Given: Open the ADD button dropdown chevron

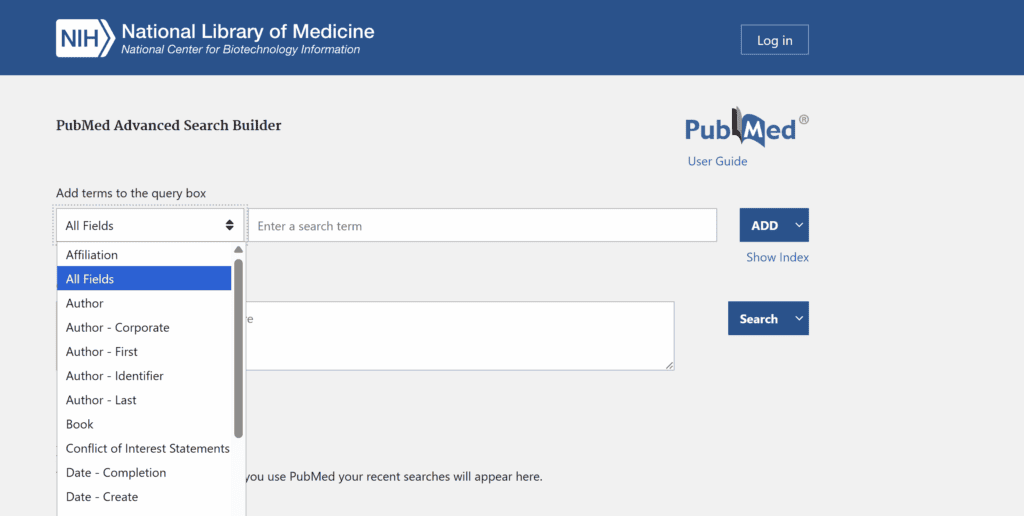Looking at the screenshot, I should click(x=799, y=225).
